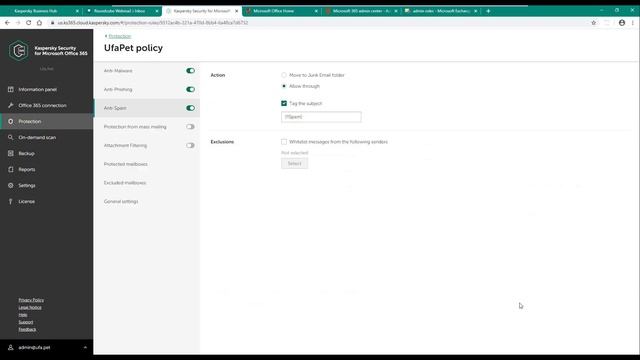Image resolution: width=640 pixels, height=360 pixels.
Task: Click the UfaPet policy heading
Action: (x=133, y=48)
